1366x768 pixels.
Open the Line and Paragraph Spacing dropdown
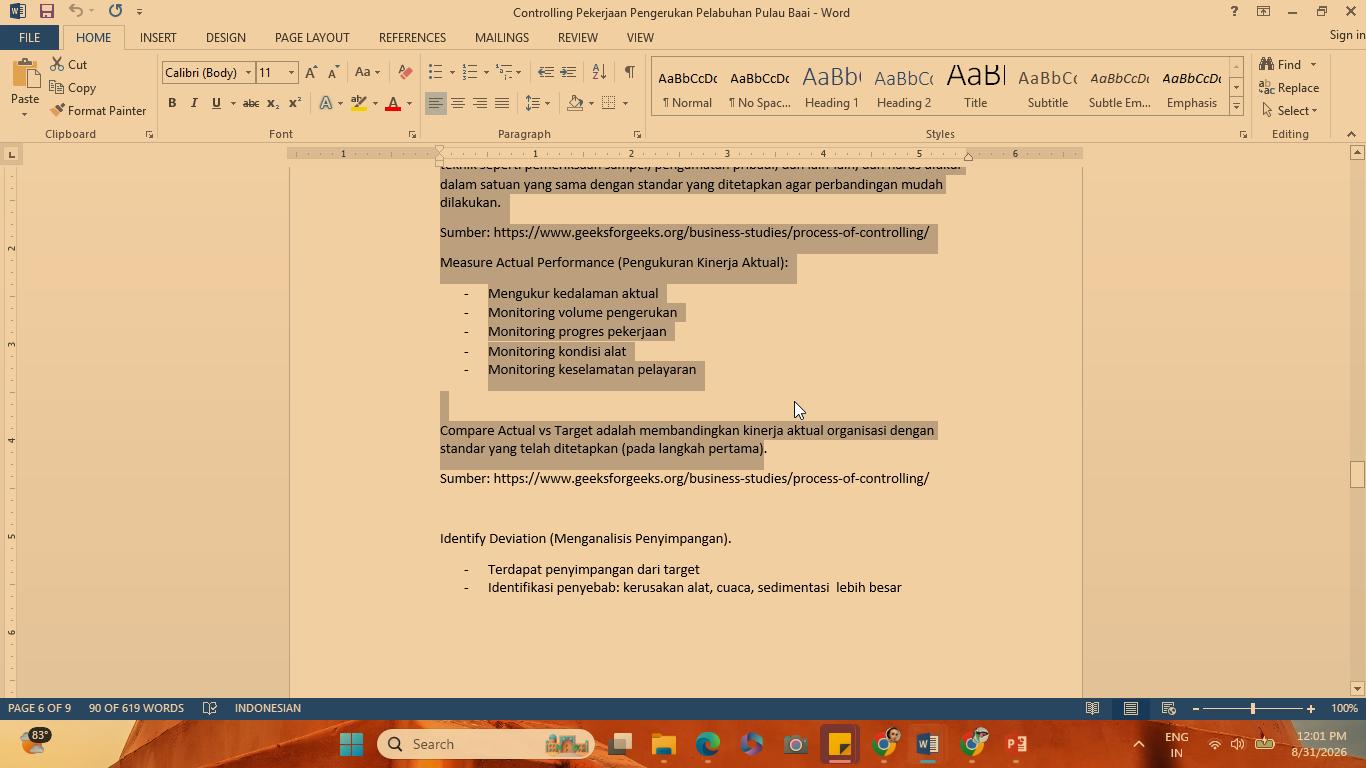pos(538,103)
